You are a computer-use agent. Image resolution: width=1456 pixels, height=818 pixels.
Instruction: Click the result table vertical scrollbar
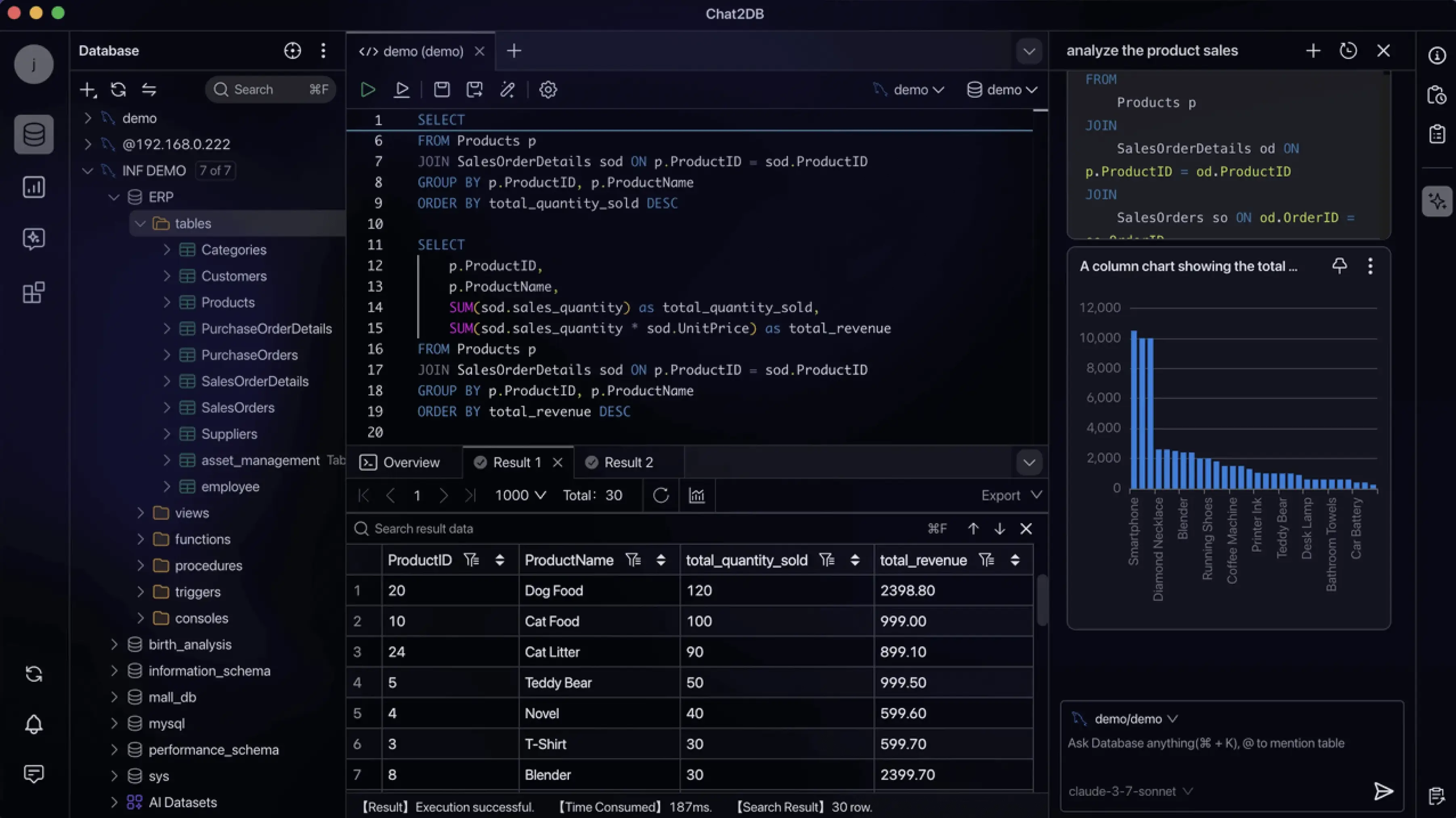pos(1042,600)
